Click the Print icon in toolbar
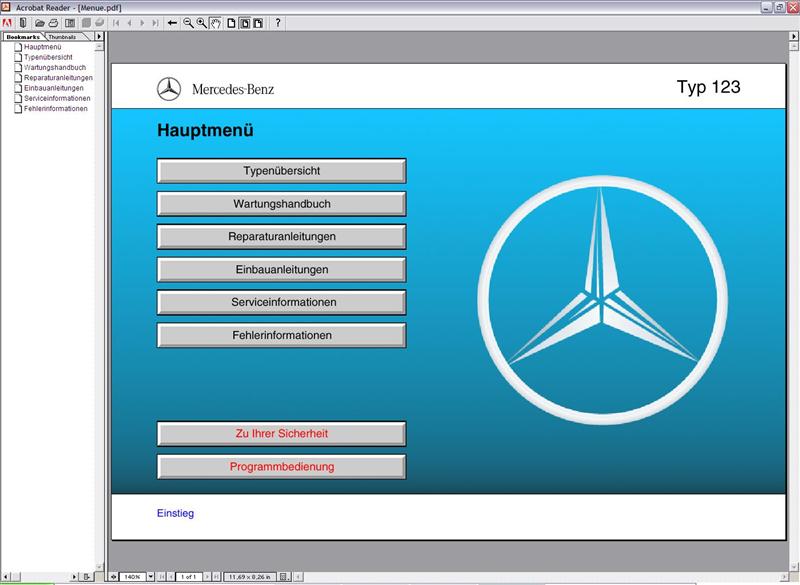Image resolution: width=800 pixels, height=585 pixels. 53,23
